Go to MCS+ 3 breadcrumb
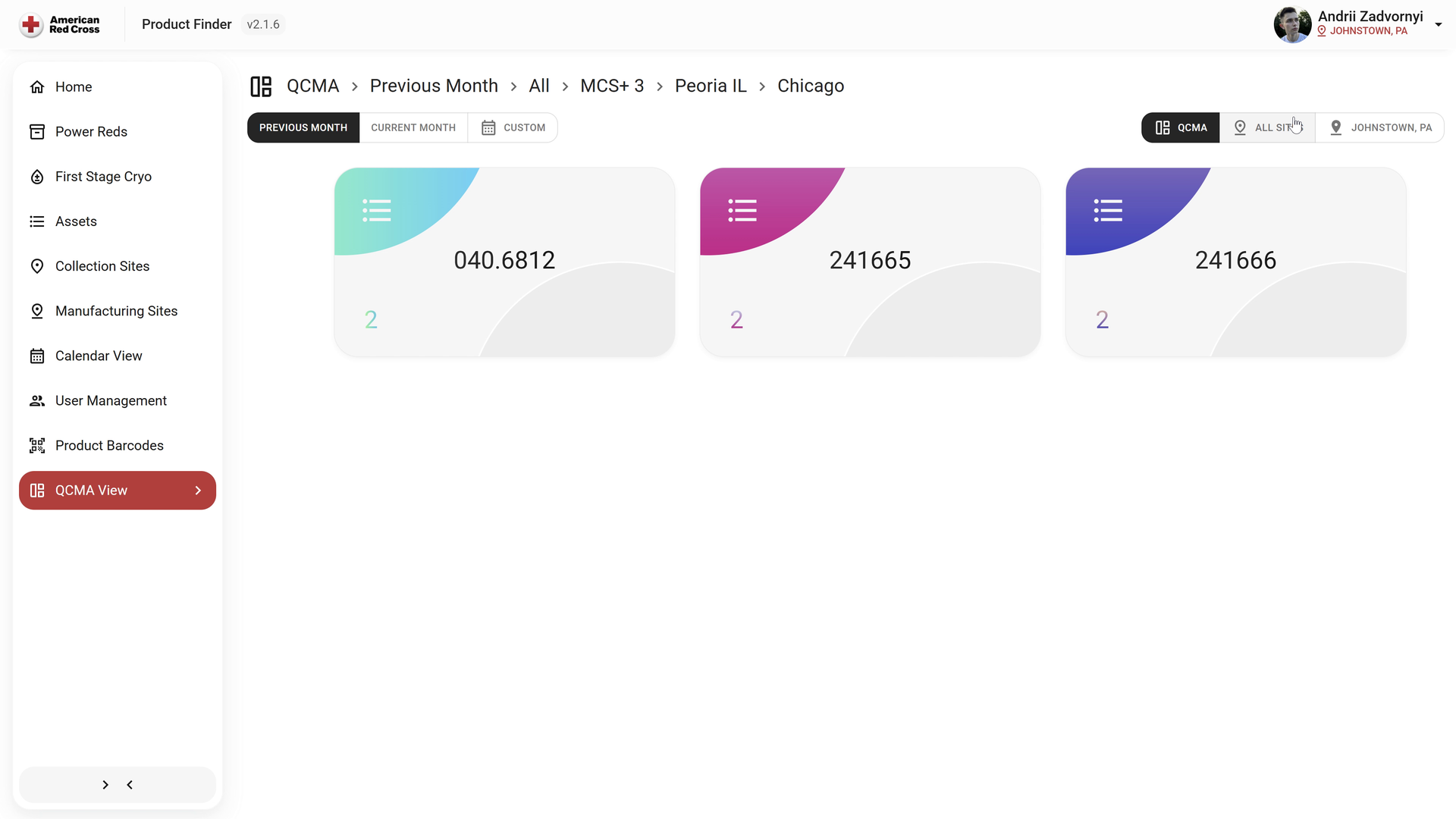The height and width of the screenshot is (819, 1456). [x=612, y=86]
